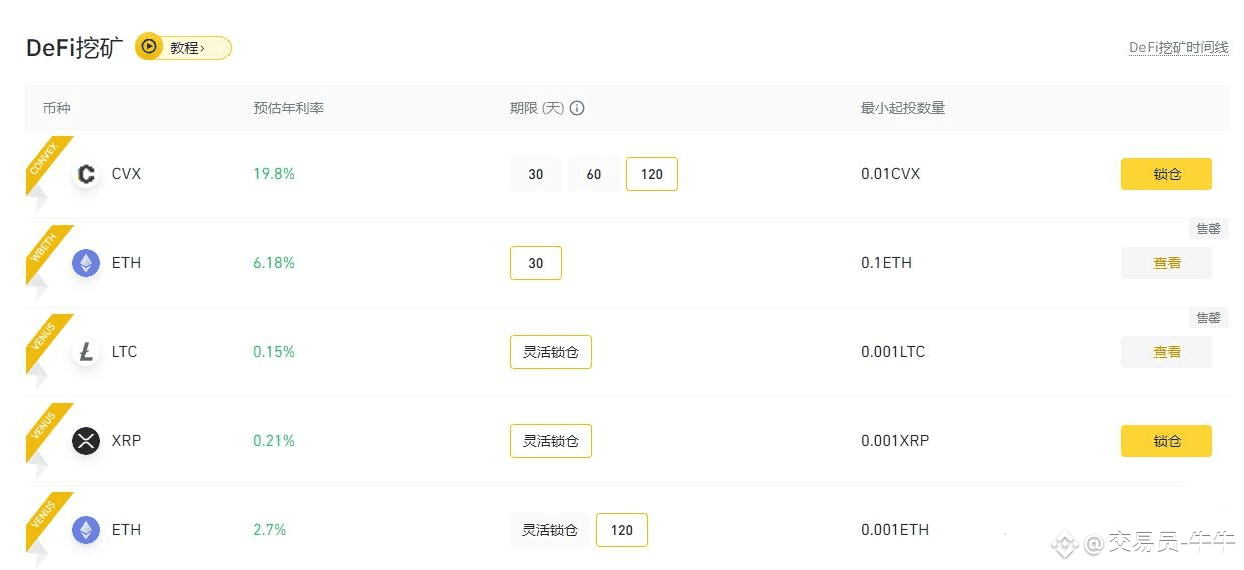Click 锁仓 button for CVX
Image resolution: width=1244 pixels, height=570 pixels.
pyautogui.click(x=1166, y=174)
